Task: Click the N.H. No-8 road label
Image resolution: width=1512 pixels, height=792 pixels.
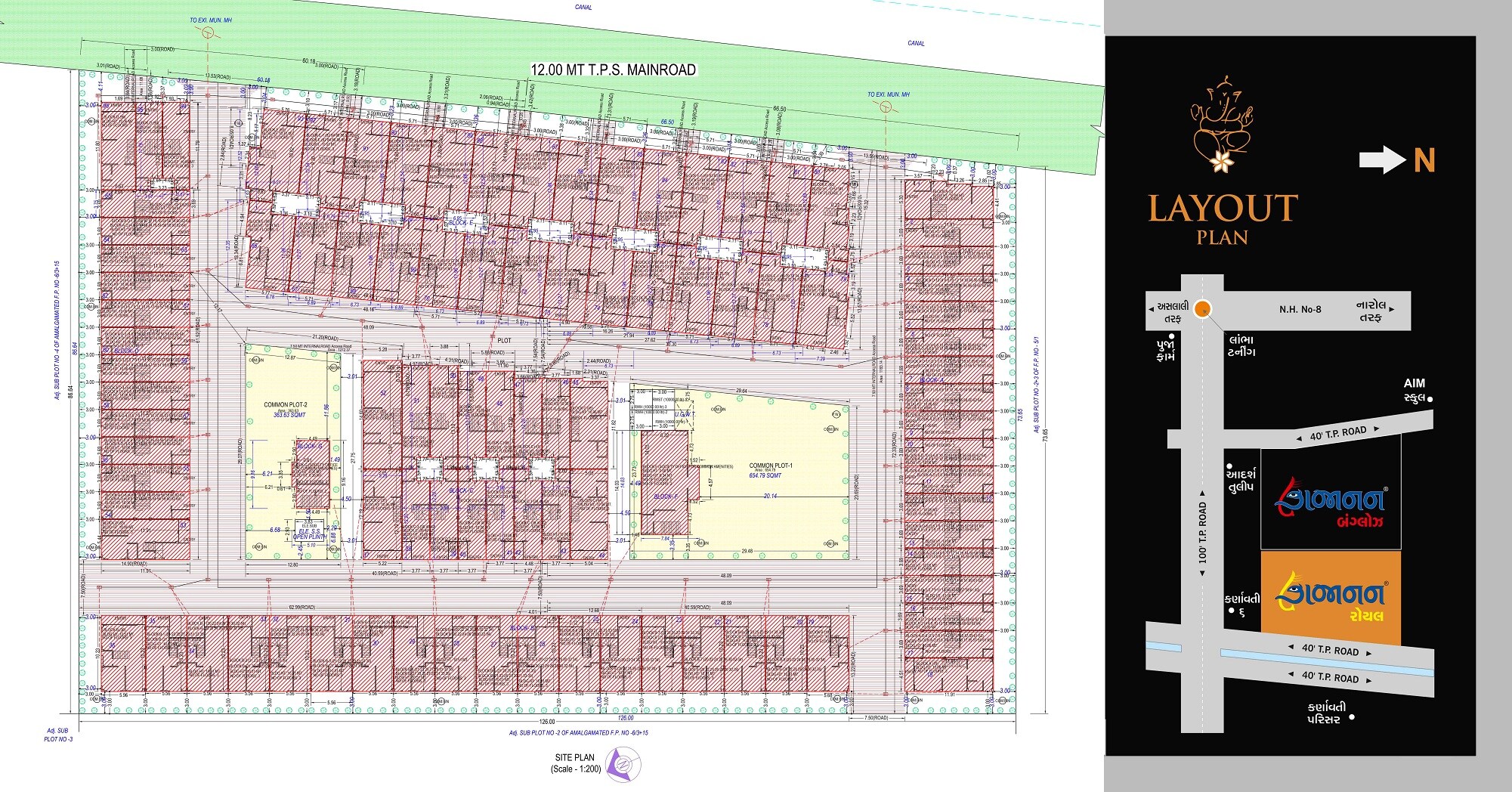Action: click(x=1300, y=309)
